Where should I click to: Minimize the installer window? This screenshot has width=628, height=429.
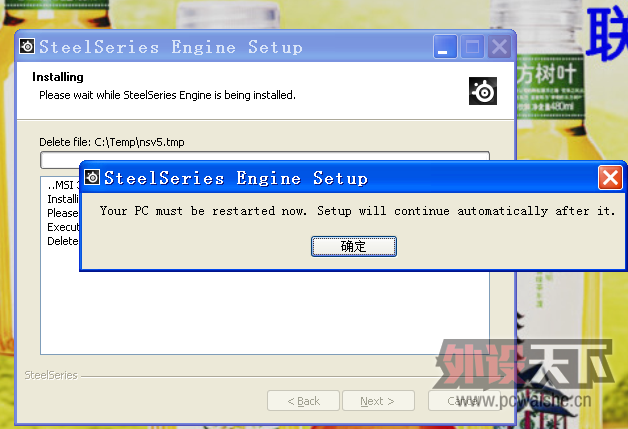tap(445, 47)
